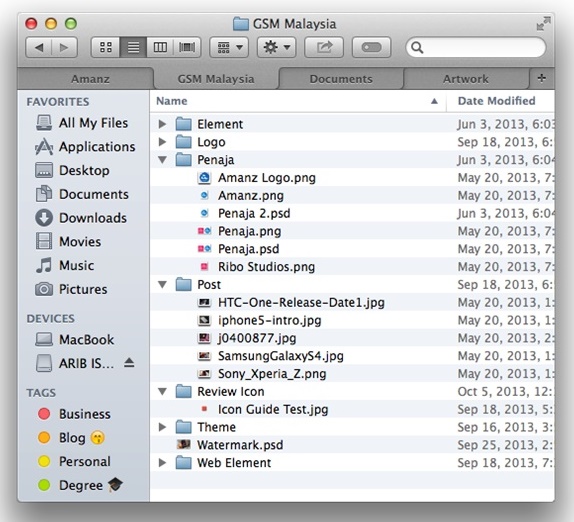The height and width of the screenshot is (522, 574).
Task: Select the green Degree tag
Action: point(80,485)
